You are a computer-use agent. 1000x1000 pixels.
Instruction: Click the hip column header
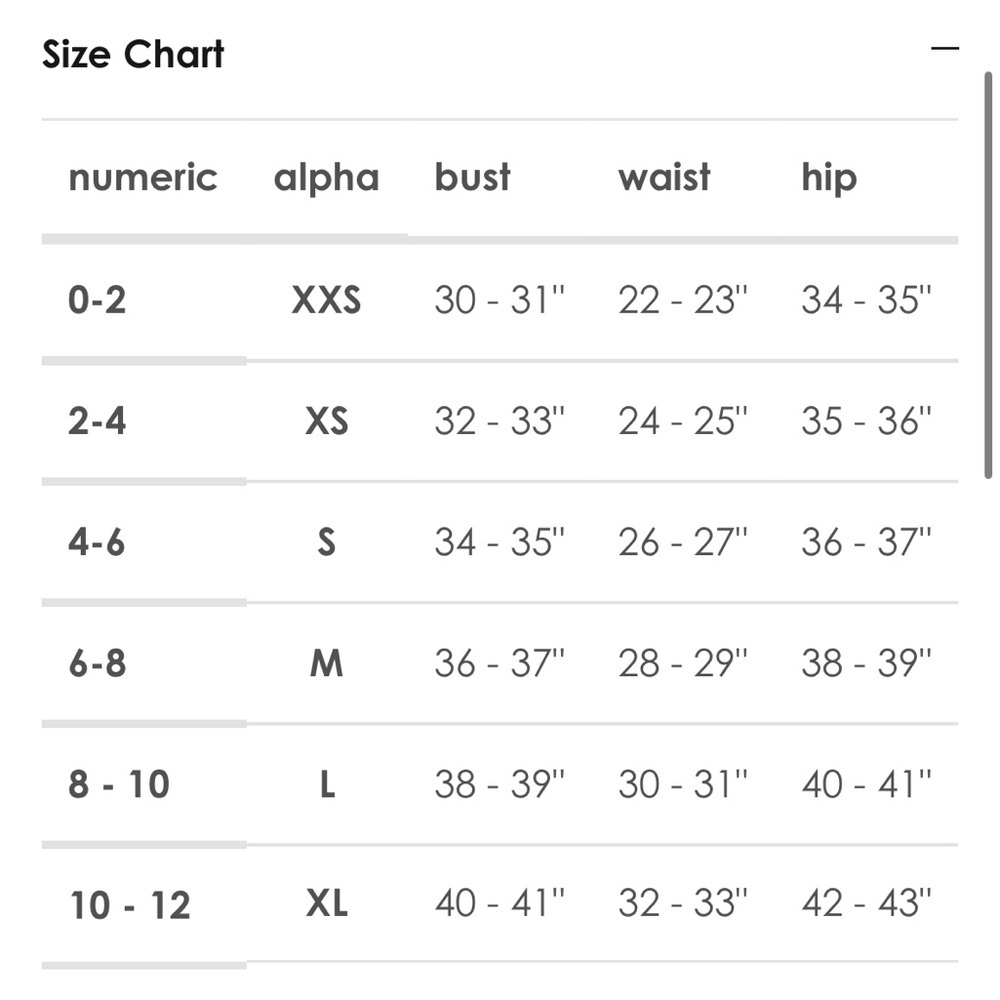(829, 178)
